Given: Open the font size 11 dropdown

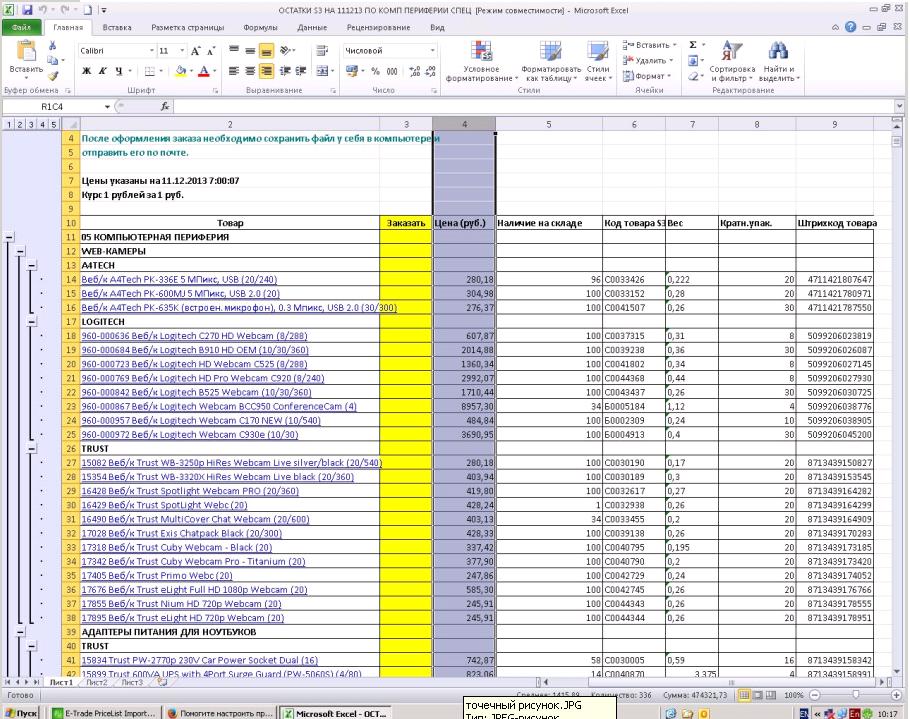Looking at the screenshot, I should [182, 51].
